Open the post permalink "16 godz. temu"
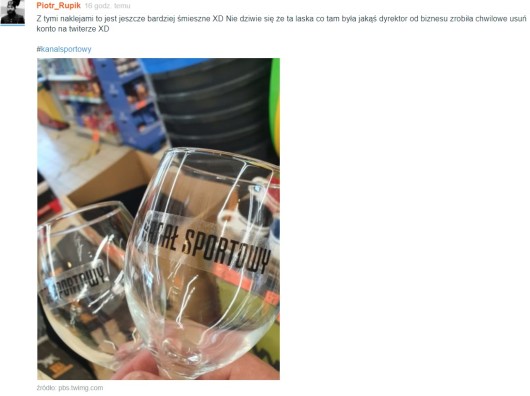The image size is (530, 396). [x=107, y=6]
